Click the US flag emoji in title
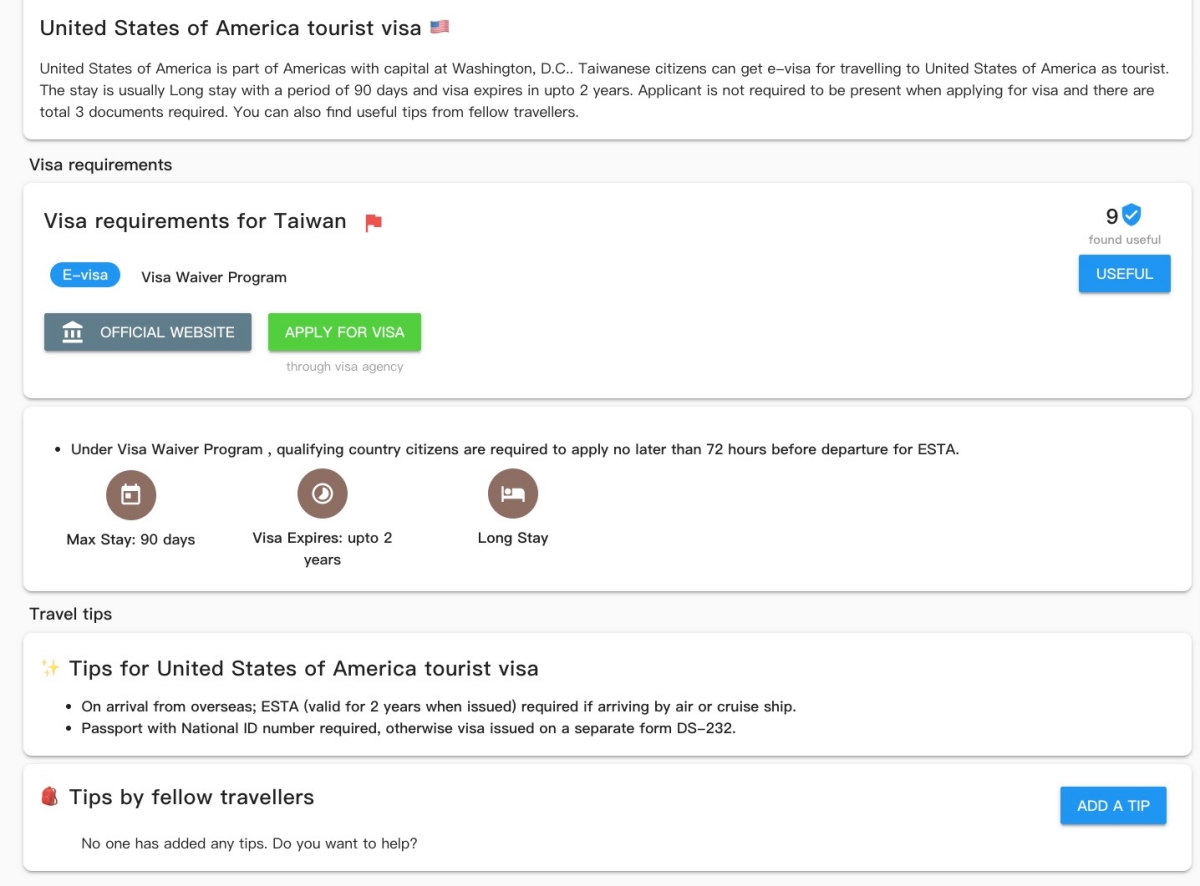 (439, 27)
